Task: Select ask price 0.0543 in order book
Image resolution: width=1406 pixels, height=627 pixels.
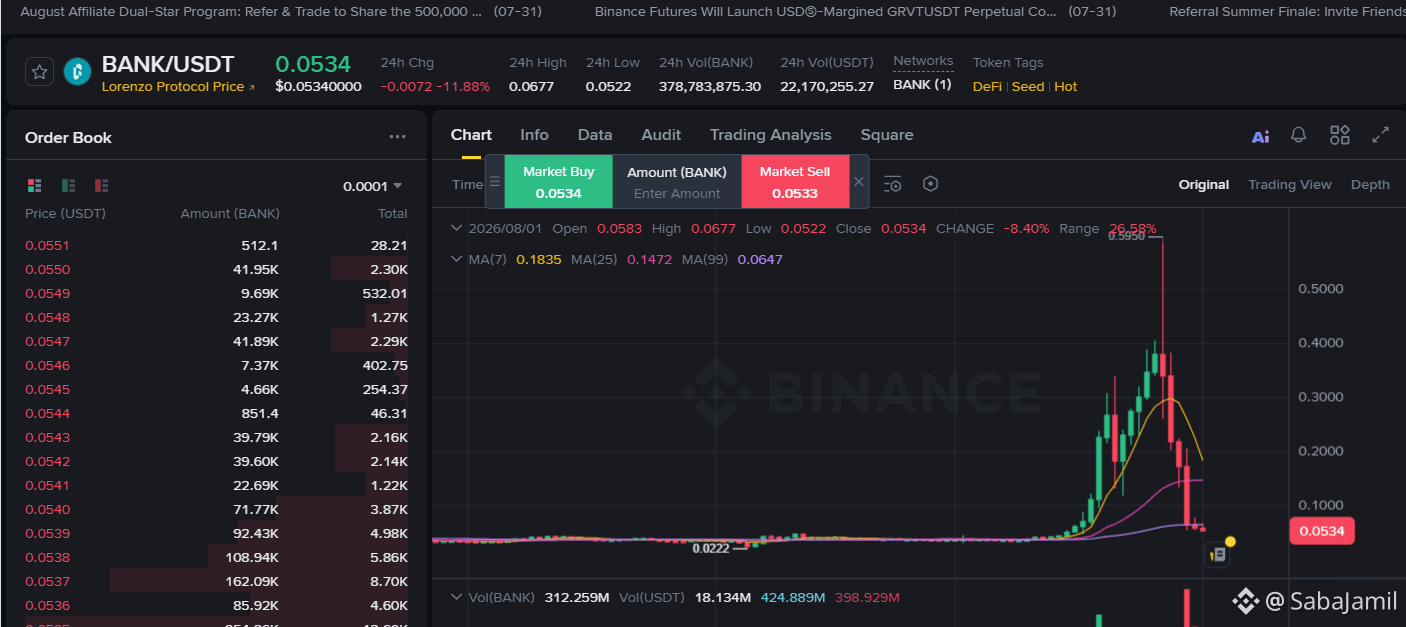Action: point(47,437)
